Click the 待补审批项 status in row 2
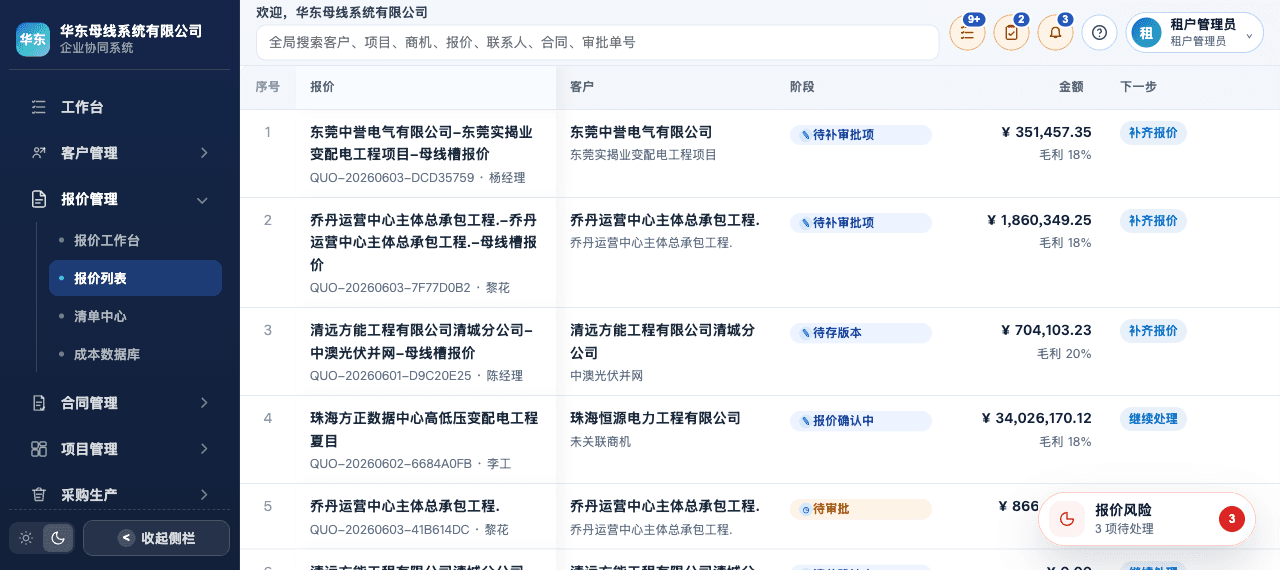The image size is (1280, 570). coord(860,223)
